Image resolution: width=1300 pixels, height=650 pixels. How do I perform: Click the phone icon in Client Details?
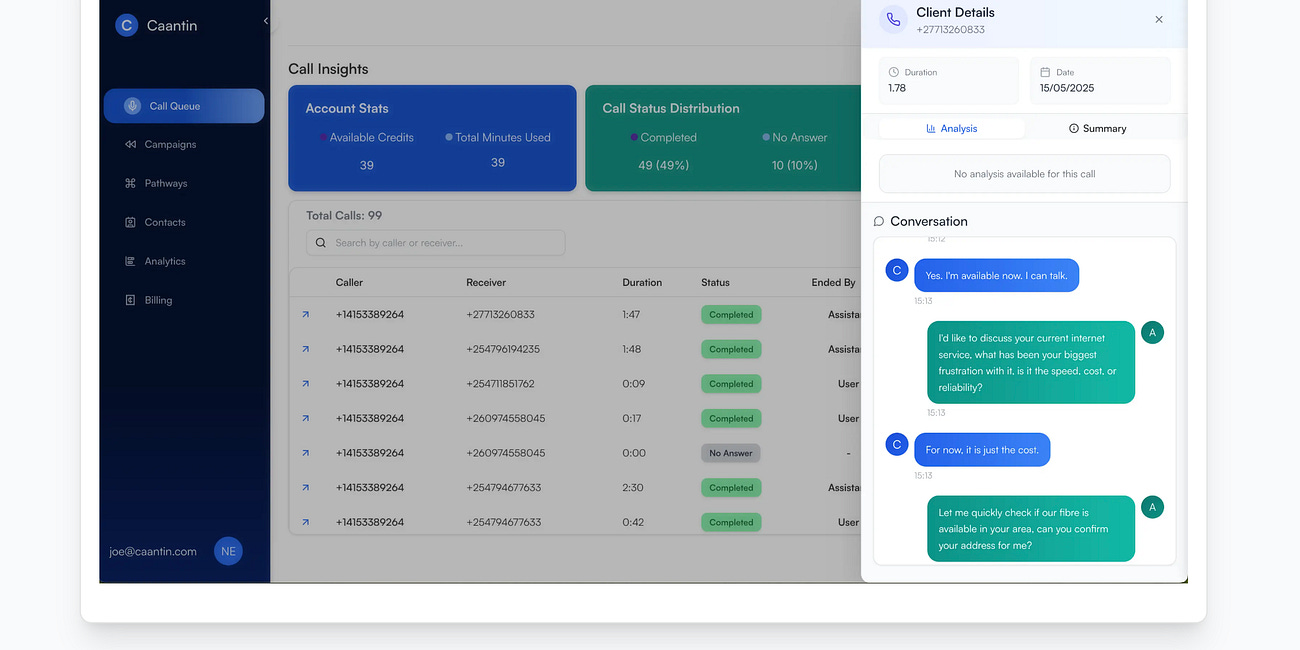coord(893,20)
